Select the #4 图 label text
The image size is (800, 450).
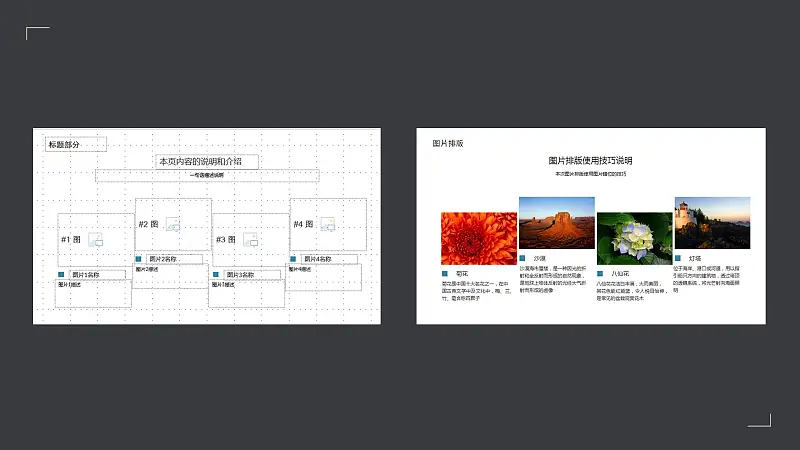[x=303, y=224]
